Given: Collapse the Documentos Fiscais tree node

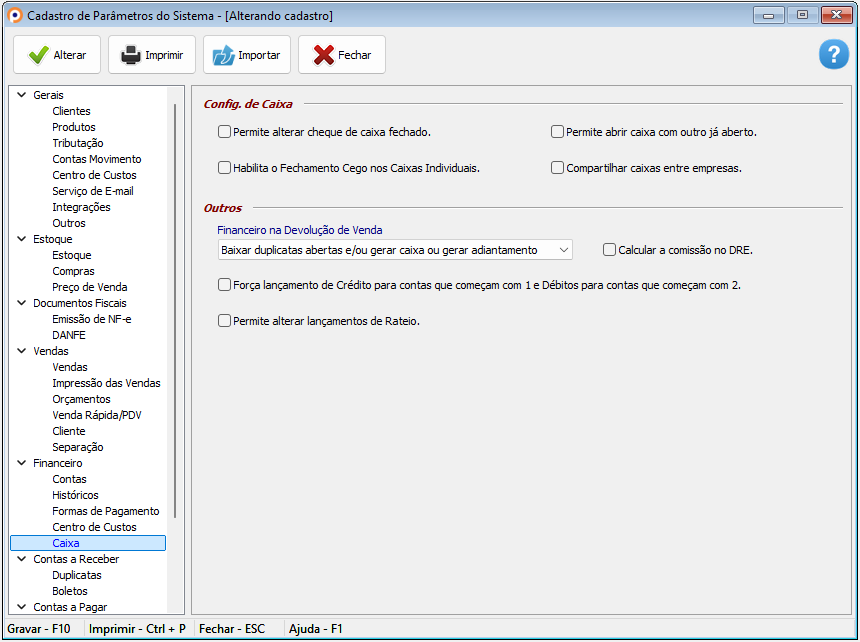Looking at the screenshot, I should (x=22, y=303).
